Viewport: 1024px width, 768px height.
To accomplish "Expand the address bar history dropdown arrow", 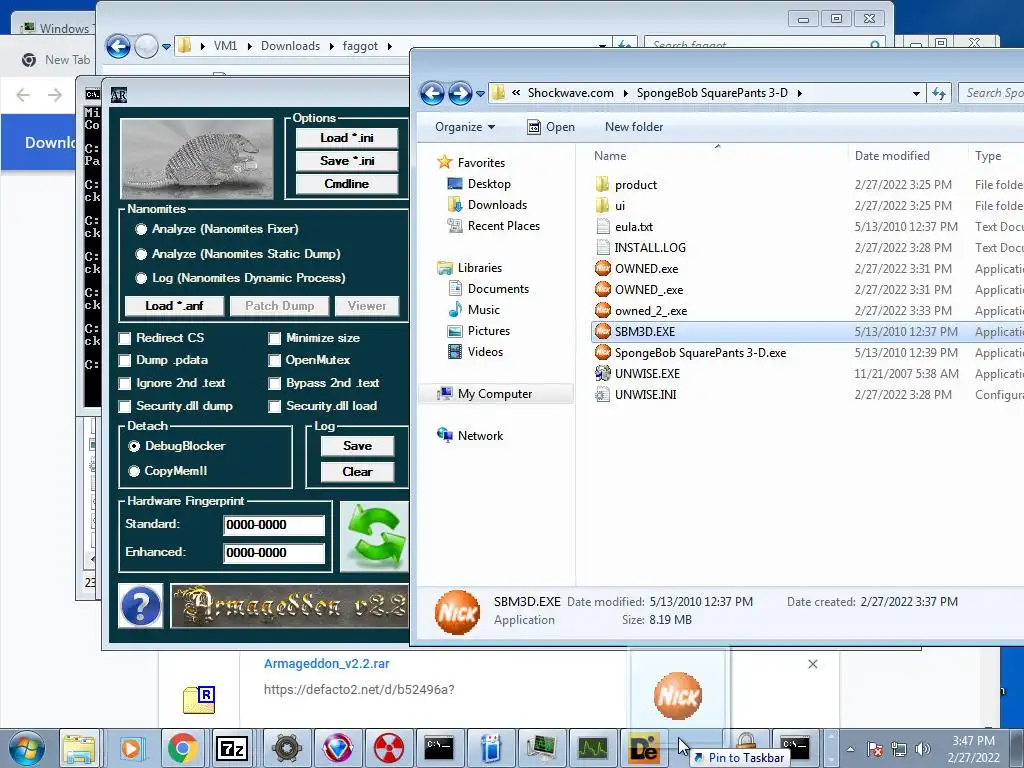I will (x=916, y=93).
